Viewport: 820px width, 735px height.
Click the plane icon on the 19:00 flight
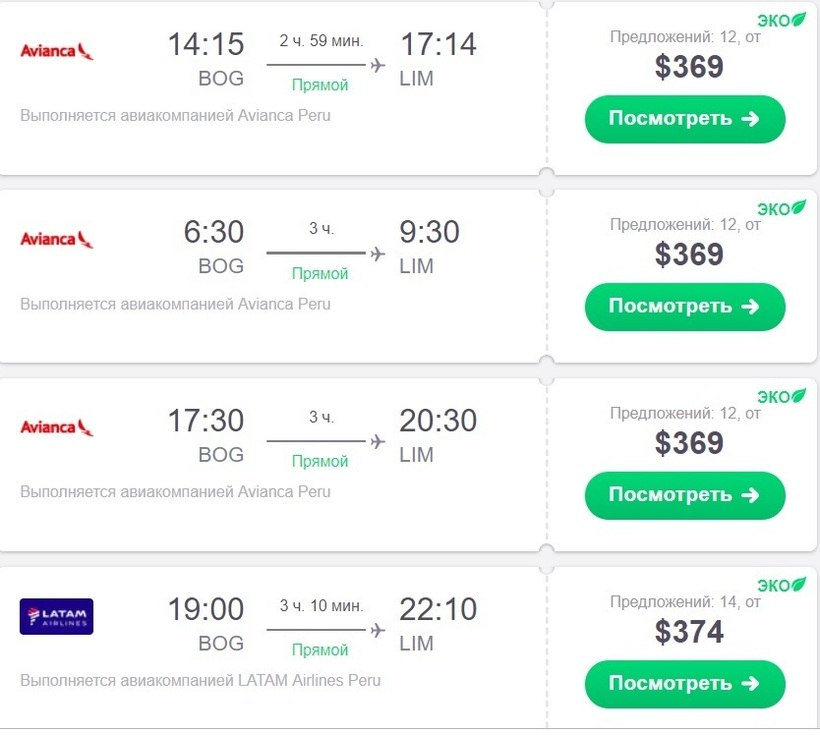click(378, 630)
